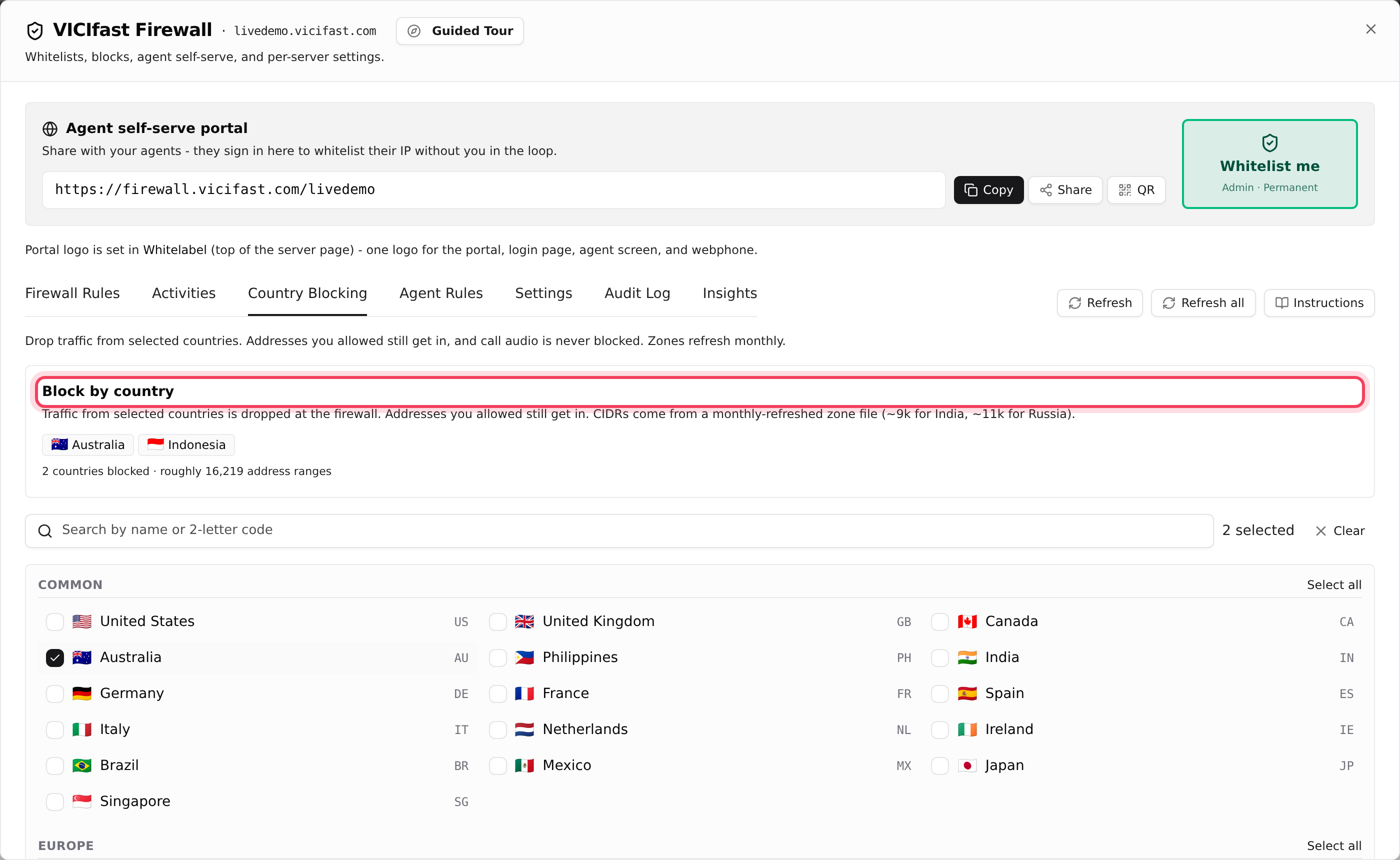The height and width of the screenshot is (860, 1400).
Task: Select the portal URL field
Action: (x=493, y=189)
